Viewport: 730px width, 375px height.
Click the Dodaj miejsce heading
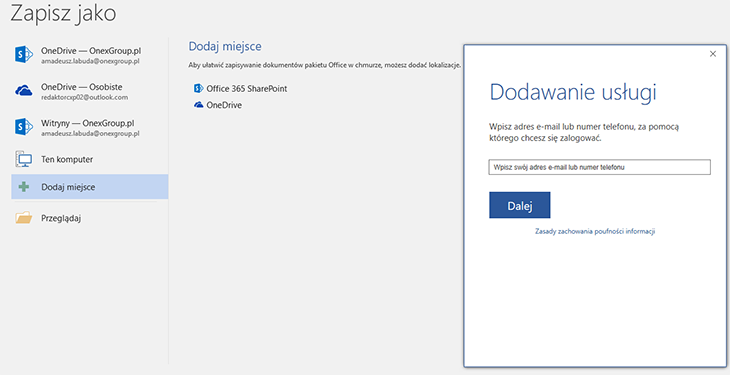pyautogui.click(x=225, y=47)
